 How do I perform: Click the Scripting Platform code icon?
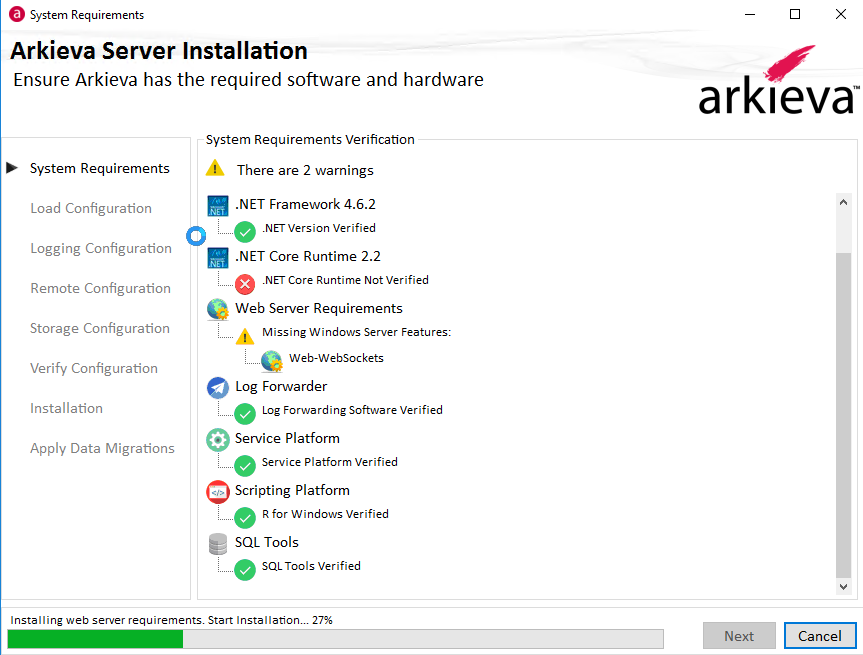[x=218, y=492]
